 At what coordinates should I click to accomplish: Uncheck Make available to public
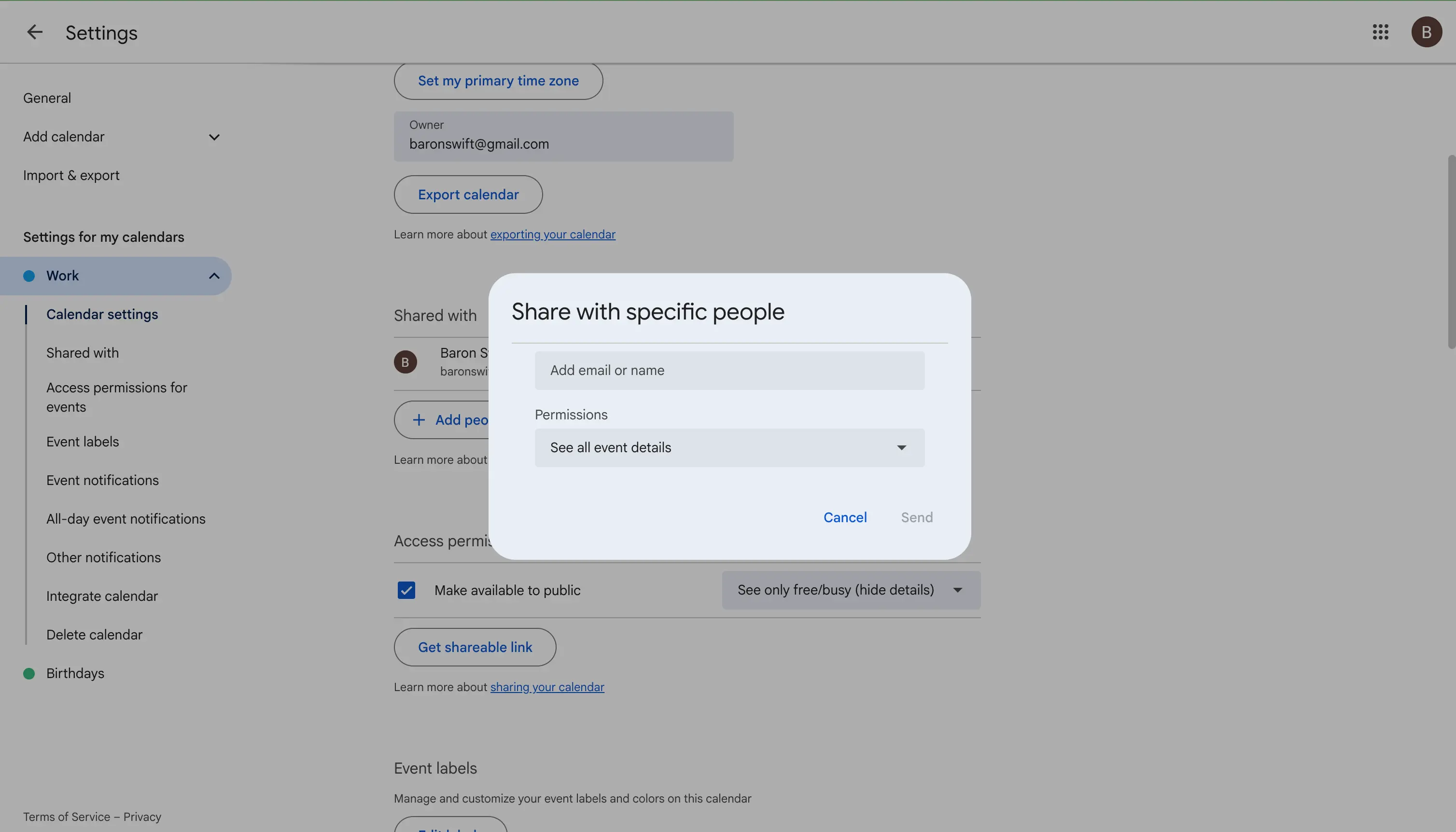pos(406,590)
